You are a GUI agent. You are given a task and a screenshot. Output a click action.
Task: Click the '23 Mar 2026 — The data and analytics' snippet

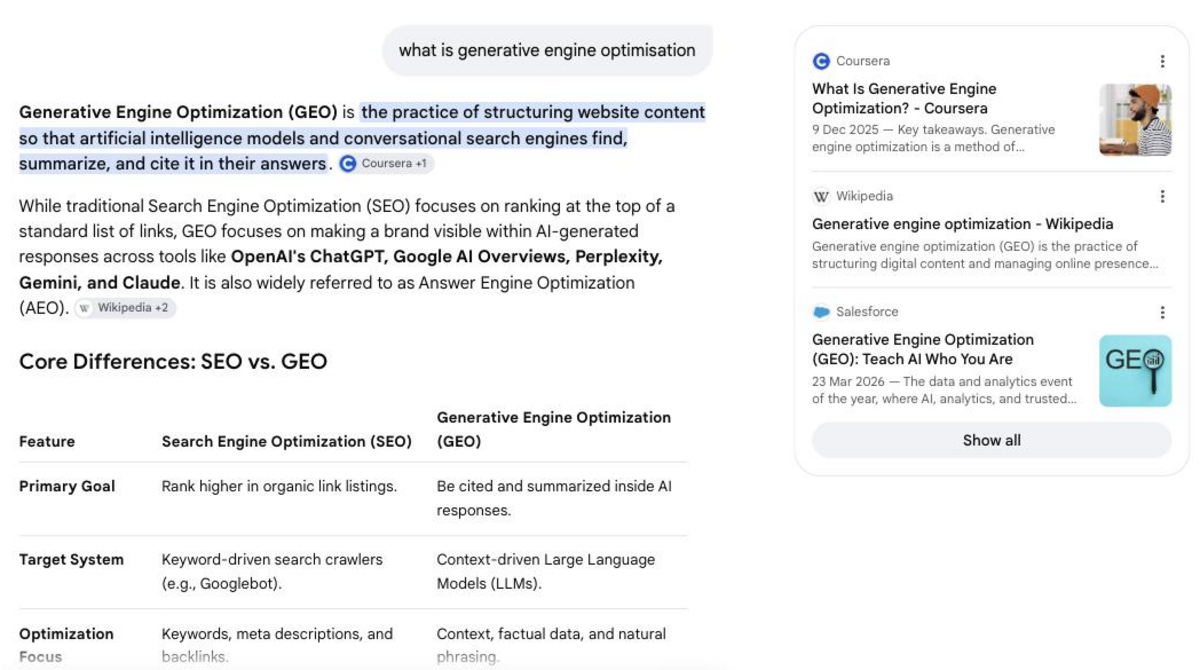pos(944,390)
